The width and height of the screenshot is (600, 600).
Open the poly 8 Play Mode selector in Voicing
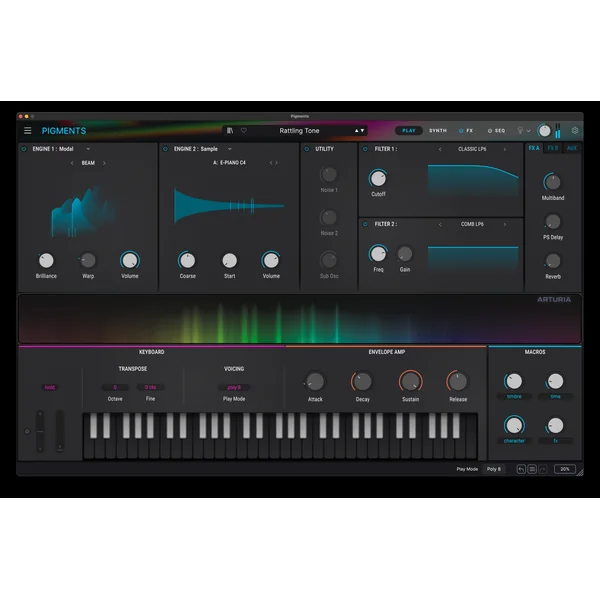234,387
